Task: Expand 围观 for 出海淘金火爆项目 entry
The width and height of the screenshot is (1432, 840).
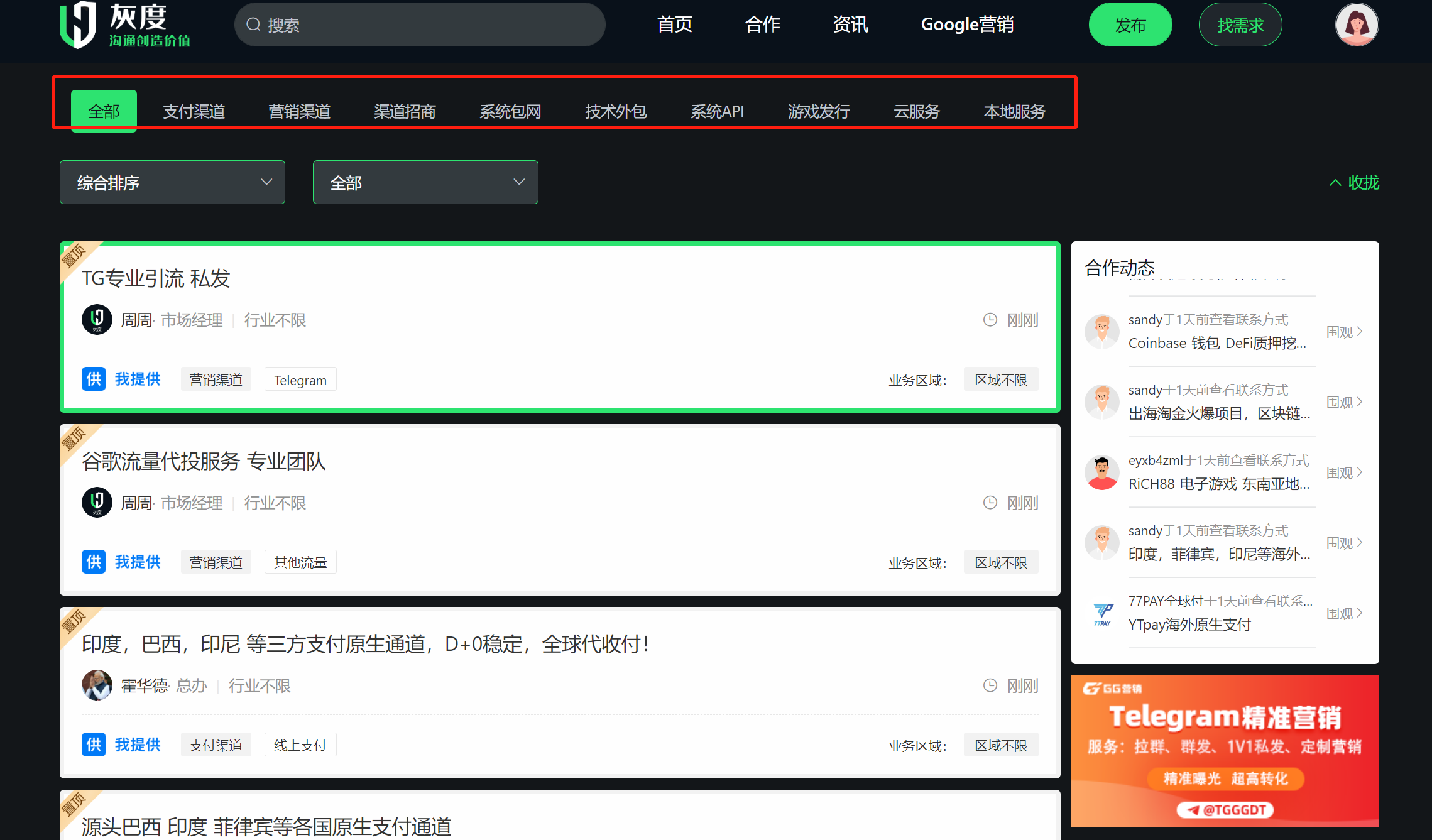Action: (x=1345, y=402)
